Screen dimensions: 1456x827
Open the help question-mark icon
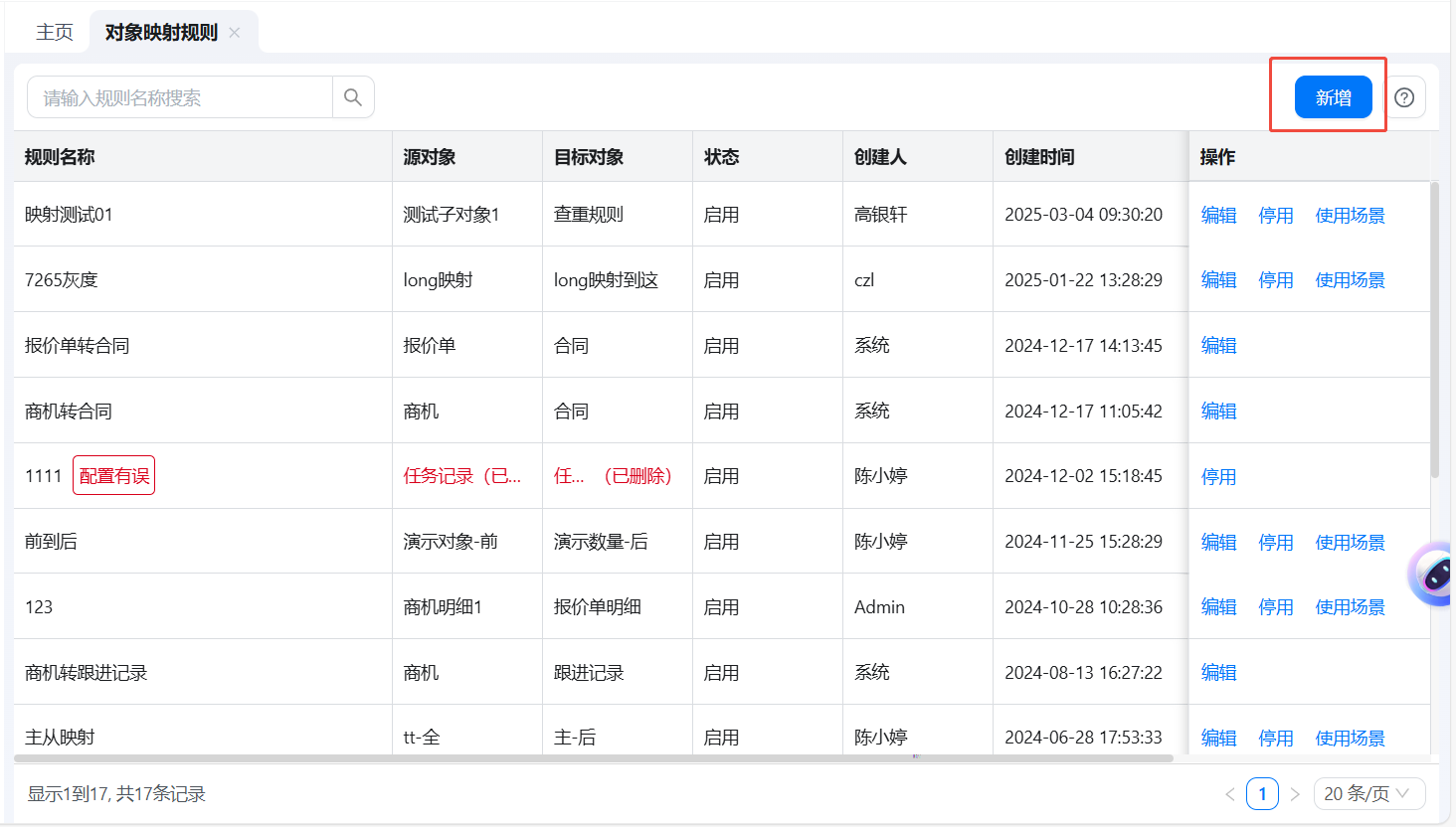coord(1404,97)
